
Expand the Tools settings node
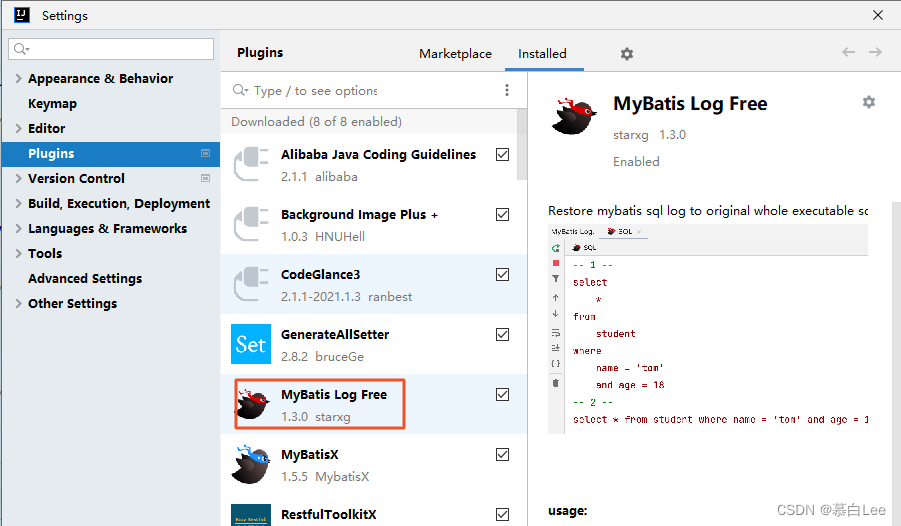click(x=18, y=254)
